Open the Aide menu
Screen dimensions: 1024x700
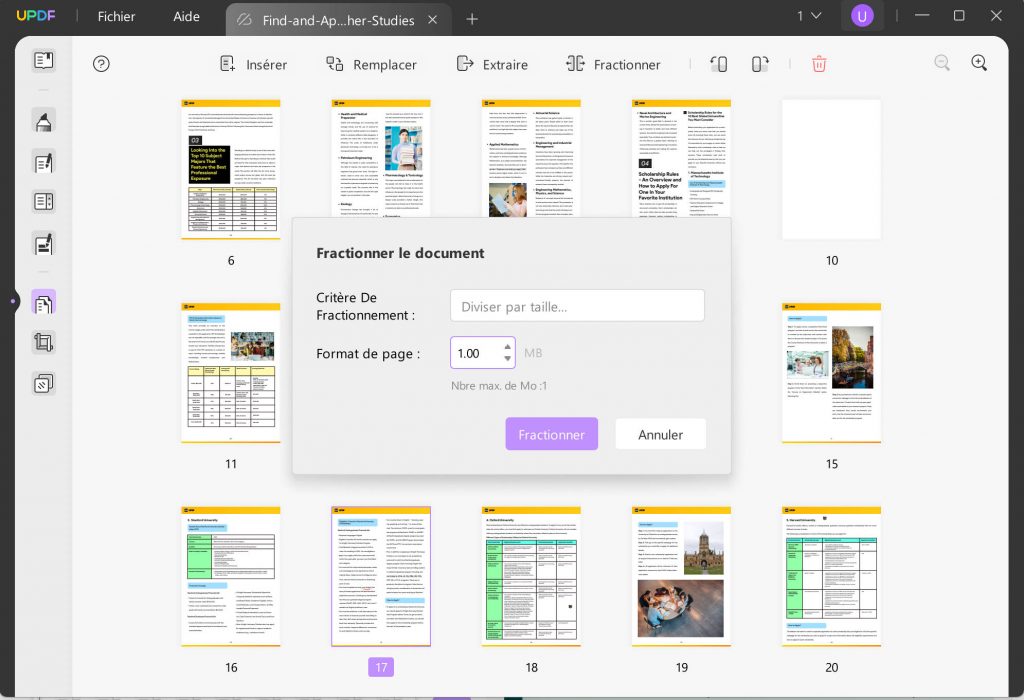click(x=186, y=16)
